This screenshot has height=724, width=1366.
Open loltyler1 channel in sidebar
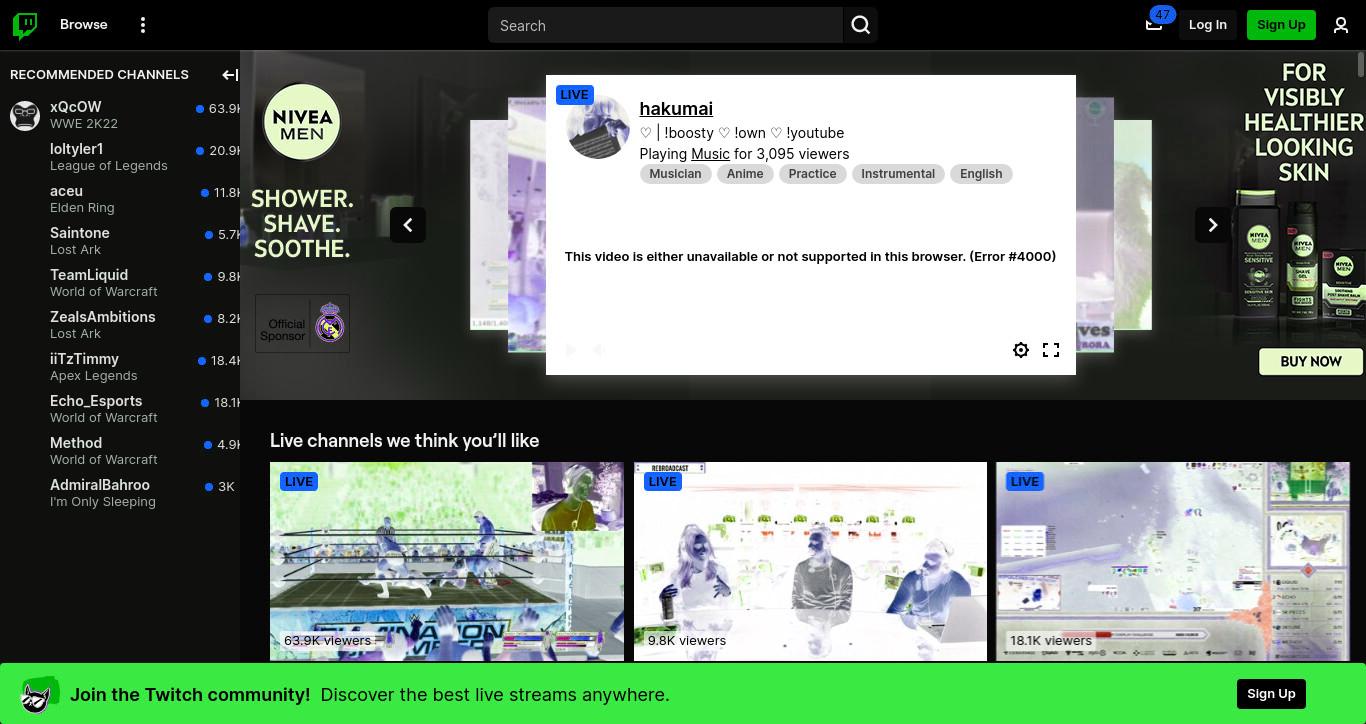pyautogui.click(x=120, y=157)
